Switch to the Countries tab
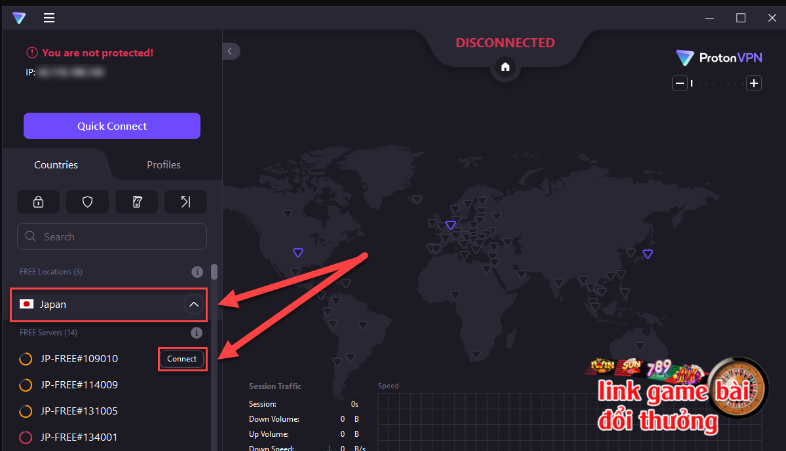Screen dimensions: 786x451 click(56, 165)
